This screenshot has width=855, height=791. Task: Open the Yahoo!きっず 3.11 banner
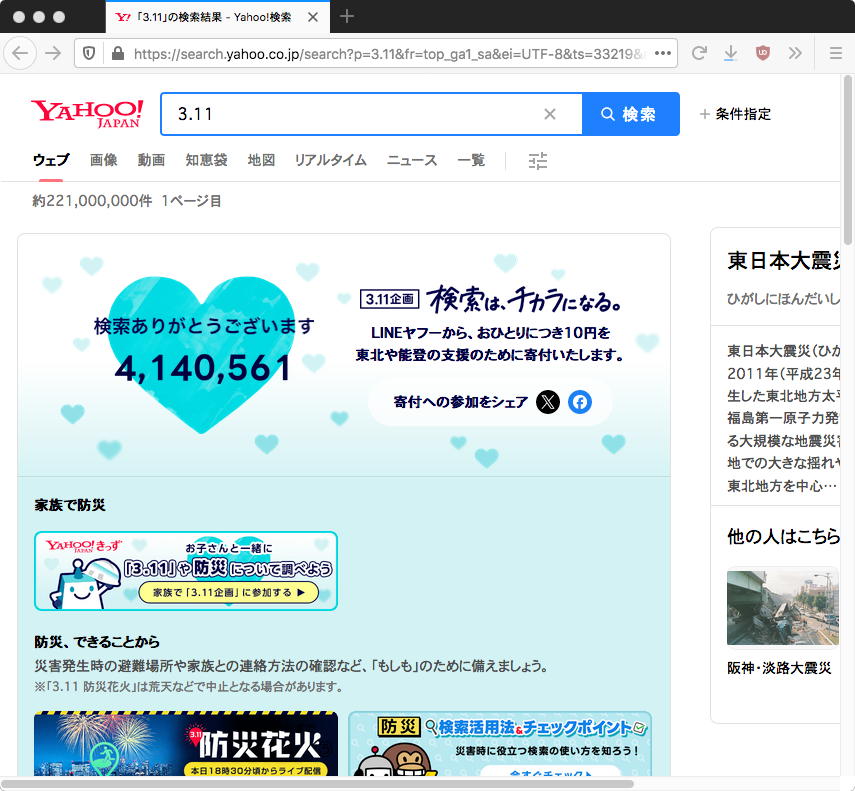[x=186, y=571]
